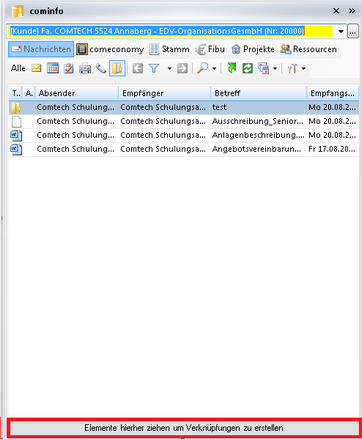
Task: Click the 'Elemente hierher ziehen' drop bar
Action: pyautogui.click(x=184, y=428)
